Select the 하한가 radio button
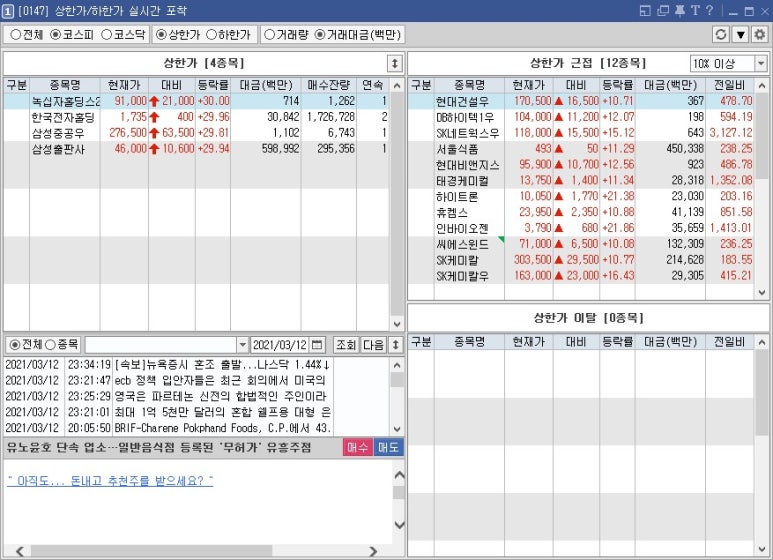The width and height of the screenshot is (773, 560). (x=211, y=35)
